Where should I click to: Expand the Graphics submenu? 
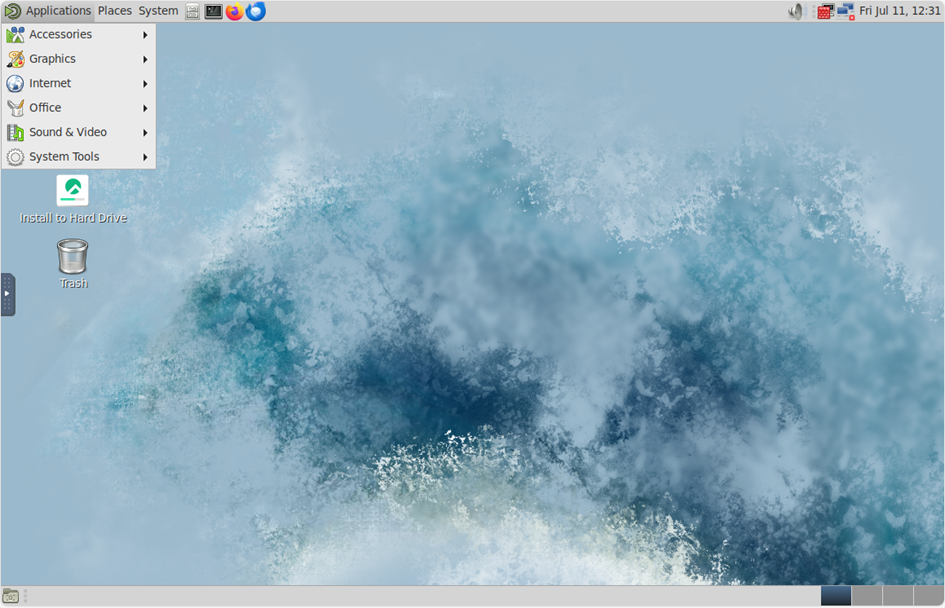point(78,59)
